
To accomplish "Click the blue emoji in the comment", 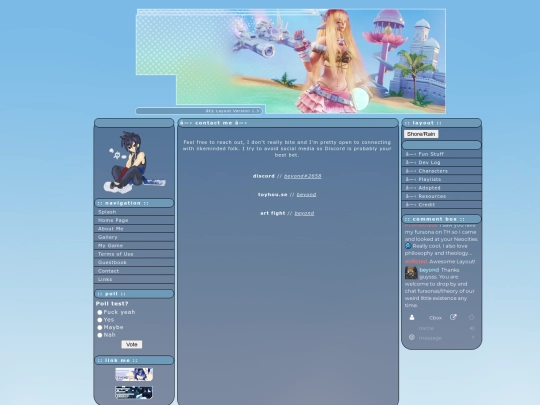I will coord(408,246).
